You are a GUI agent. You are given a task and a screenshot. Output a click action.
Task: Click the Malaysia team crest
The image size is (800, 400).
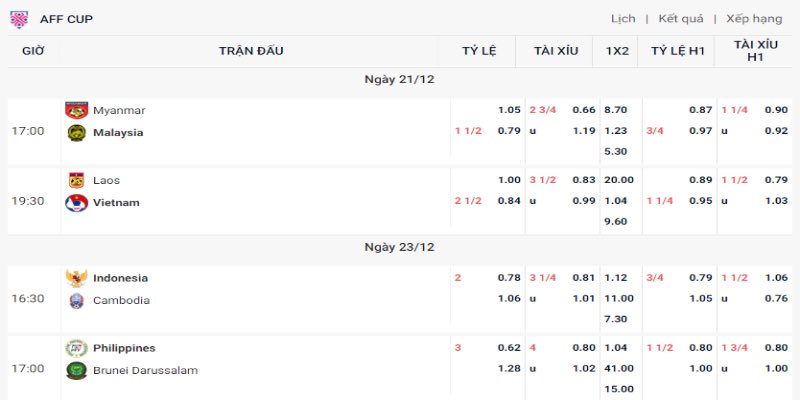pyautogui.click(x=76, y=132)
